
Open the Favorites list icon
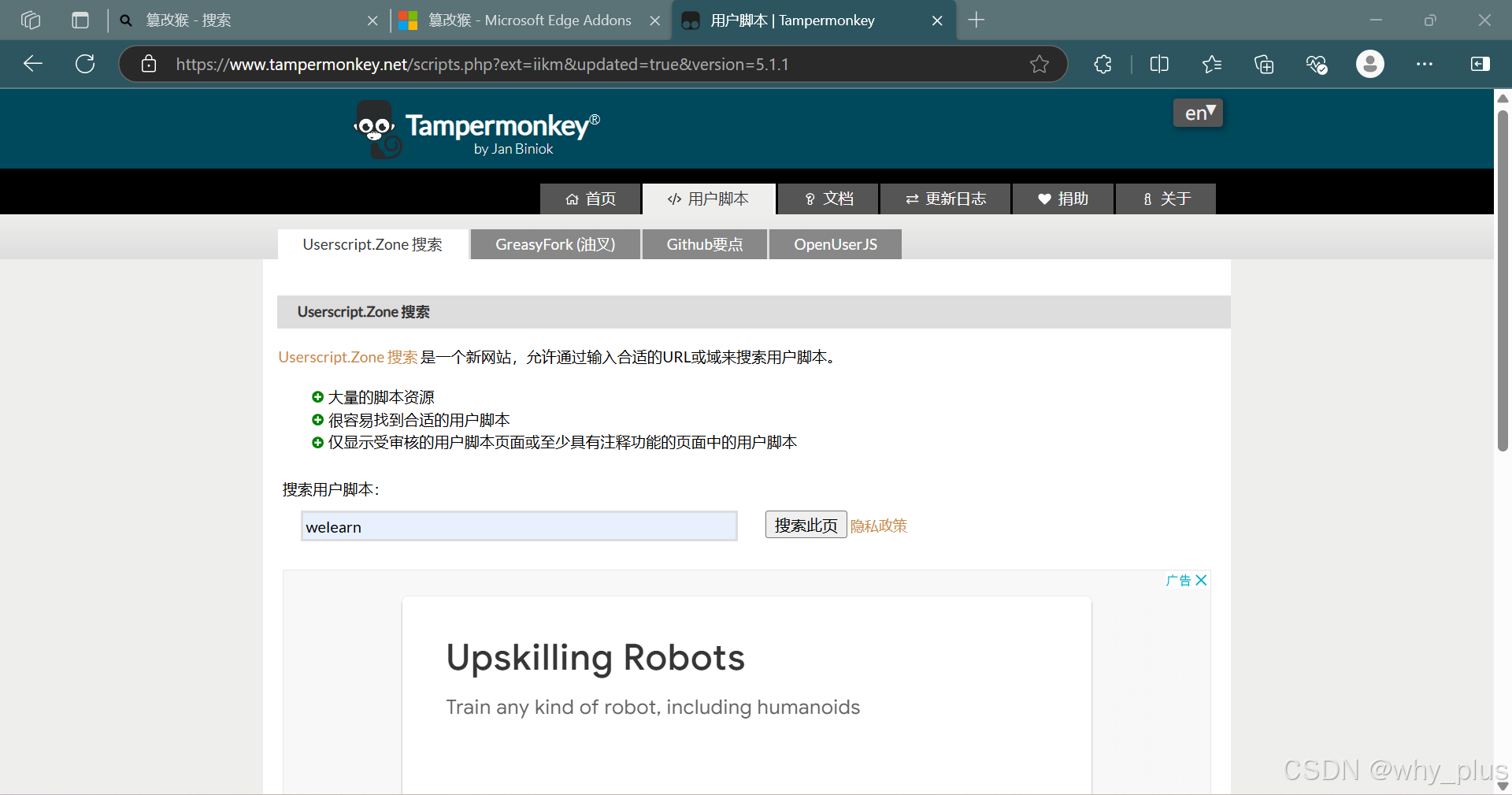click(x=1212, y=64)
